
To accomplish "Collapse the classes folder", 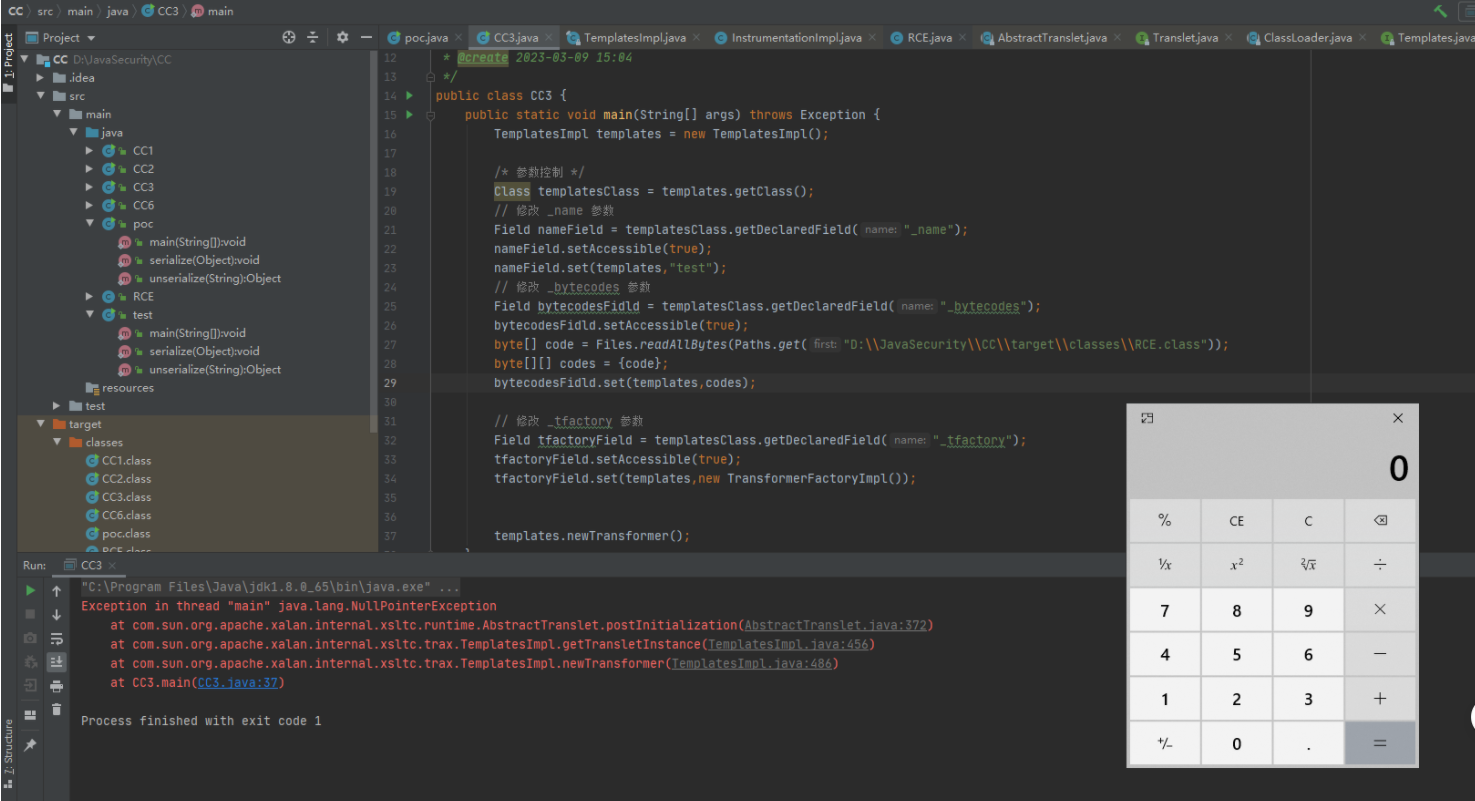I will coord(57,442).
